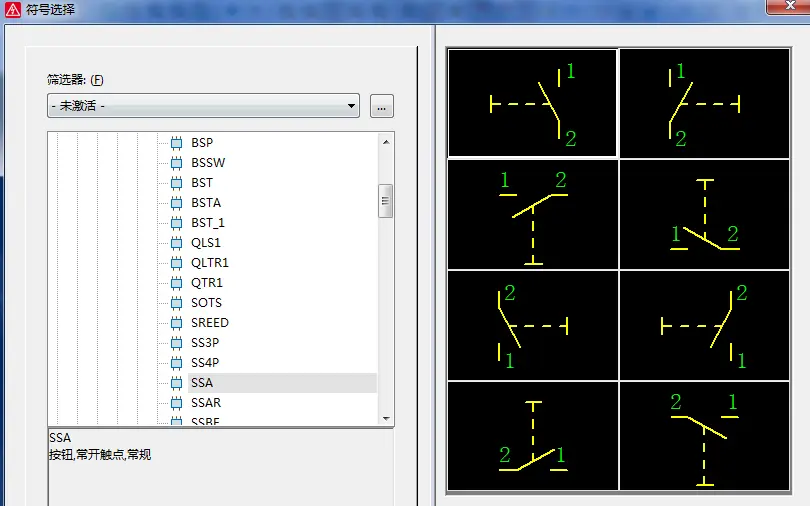Click the symbol icon beside SOTS
The image size is (810, 506).
coord(177,303)
